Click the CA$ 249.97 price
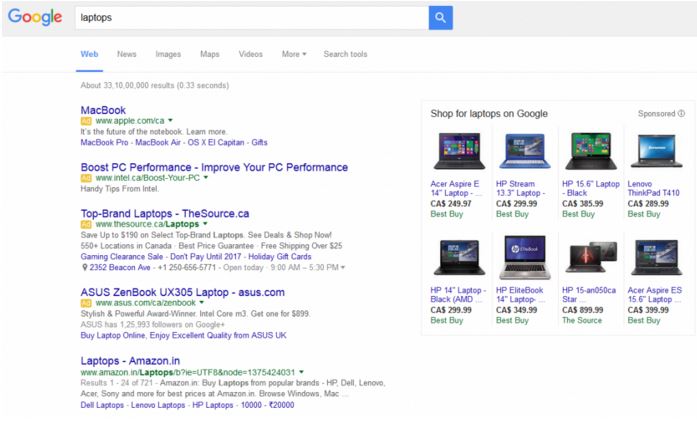Screen dimensions: 697x421 (x=451, y=204)
